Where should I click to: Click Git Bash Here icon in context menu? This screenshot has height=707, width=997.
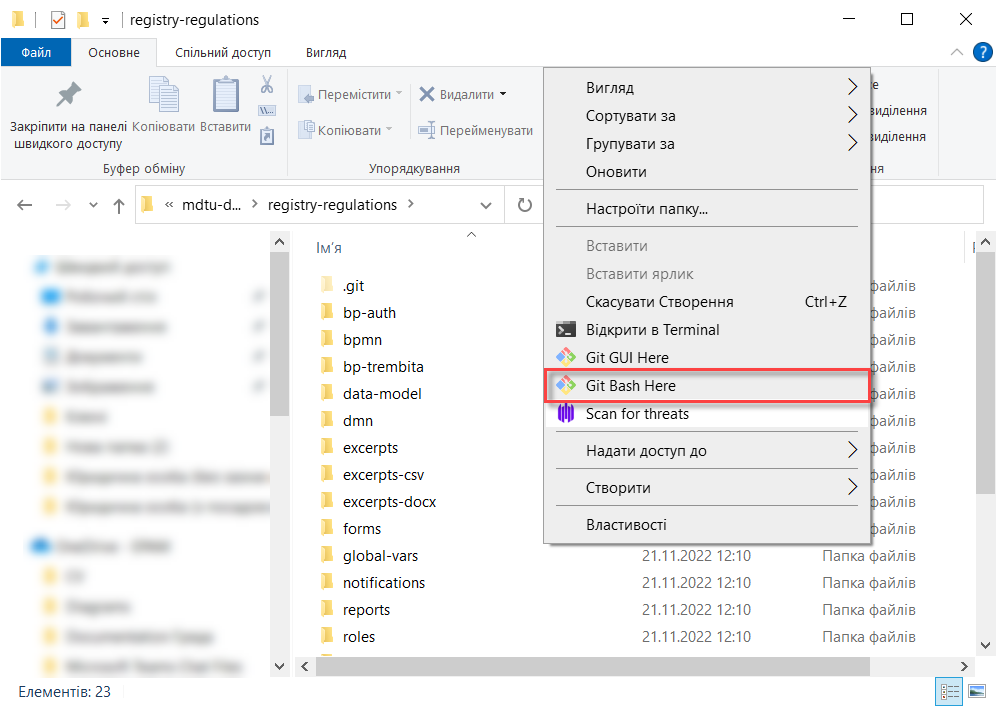pyautogui.click(x=566, y=386)
